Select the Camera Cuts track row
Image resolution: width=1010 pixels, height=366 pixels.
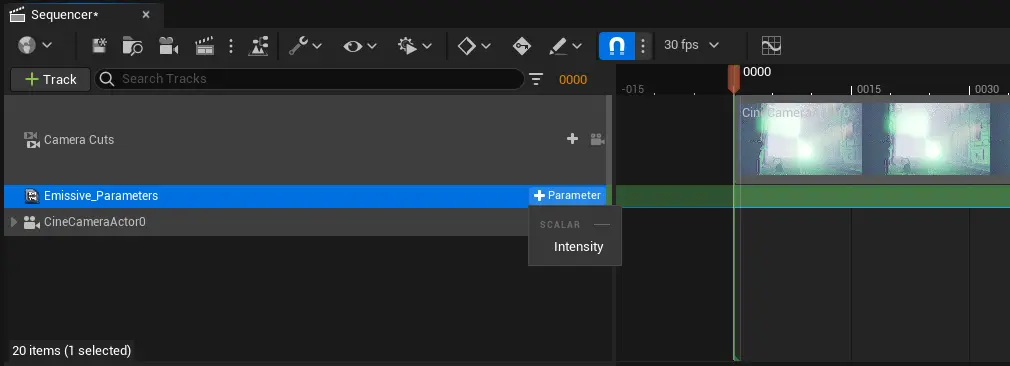tap(305, 139)
